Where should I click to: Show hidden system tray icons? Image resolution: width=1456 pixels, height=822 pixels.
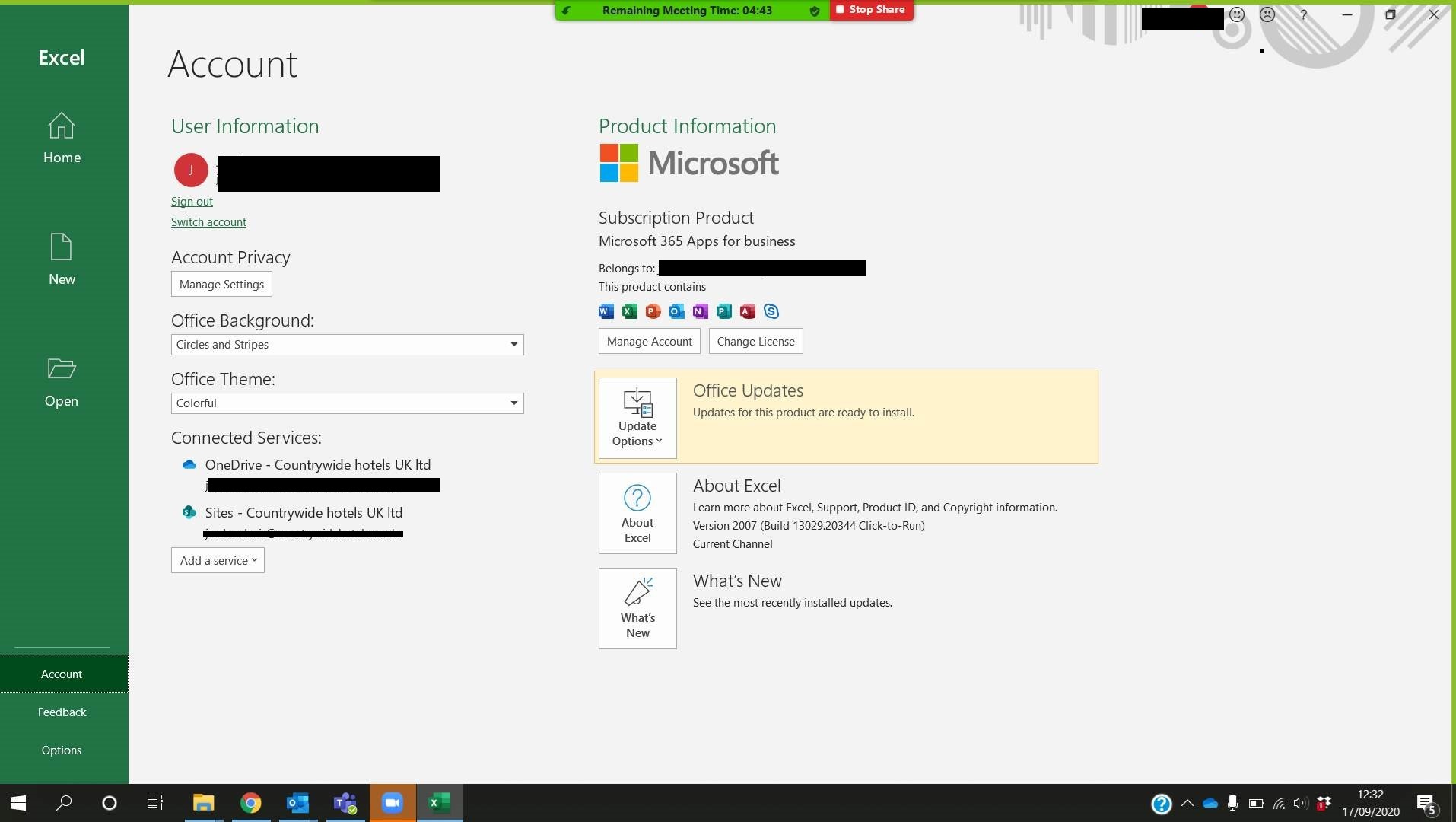(1187, 803)
